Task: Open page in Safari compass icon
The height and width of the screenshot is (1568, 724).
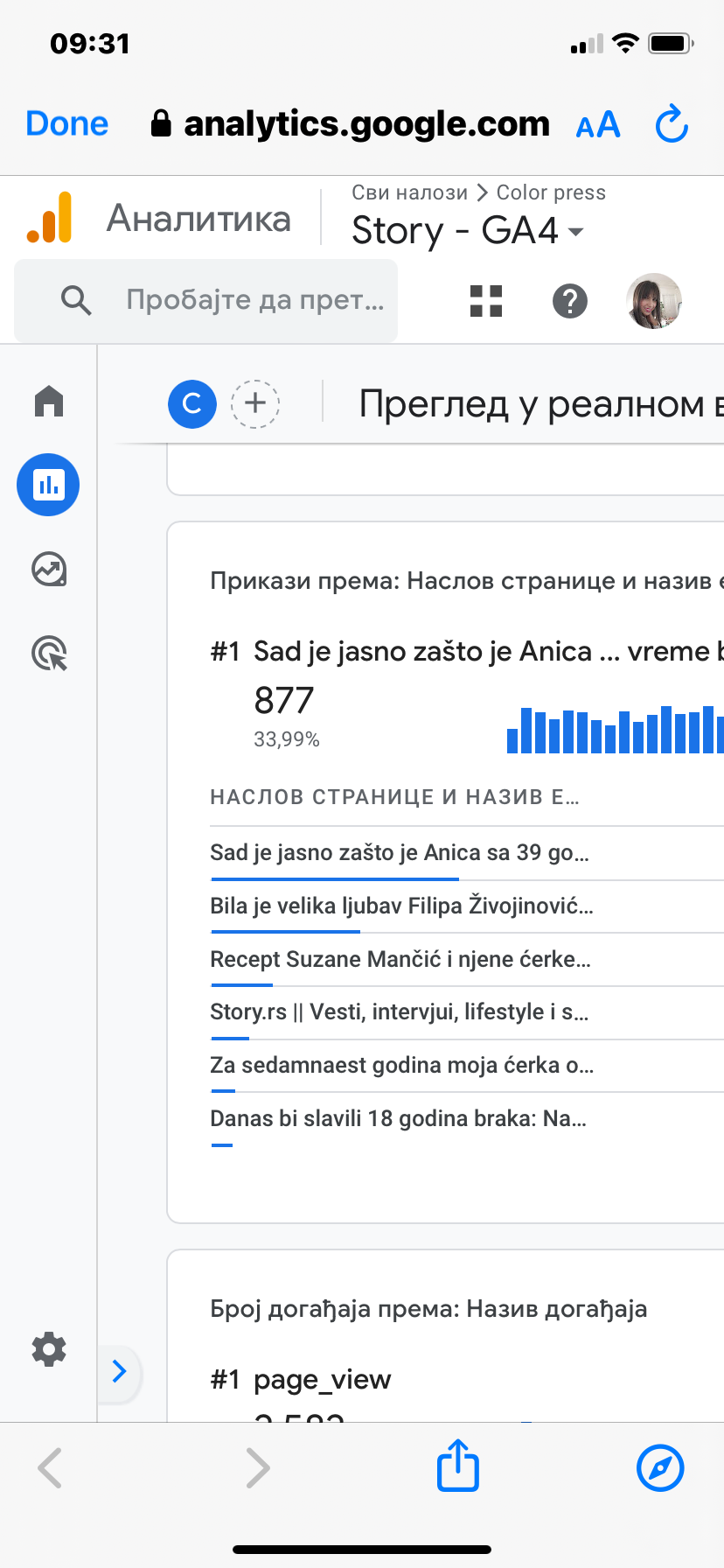Action: click(x=660, y=1467)
